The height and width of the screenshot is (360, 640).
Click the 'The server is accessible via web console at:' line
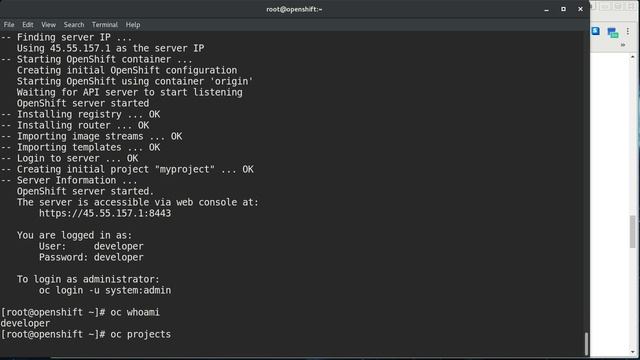point(138,202)
